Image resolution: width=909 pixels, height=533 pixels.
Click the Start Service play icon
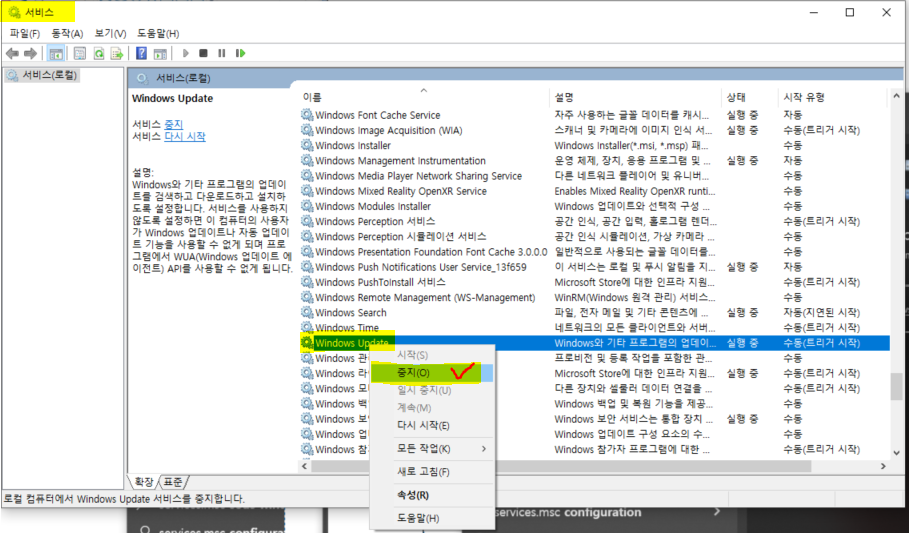(186, 53)
